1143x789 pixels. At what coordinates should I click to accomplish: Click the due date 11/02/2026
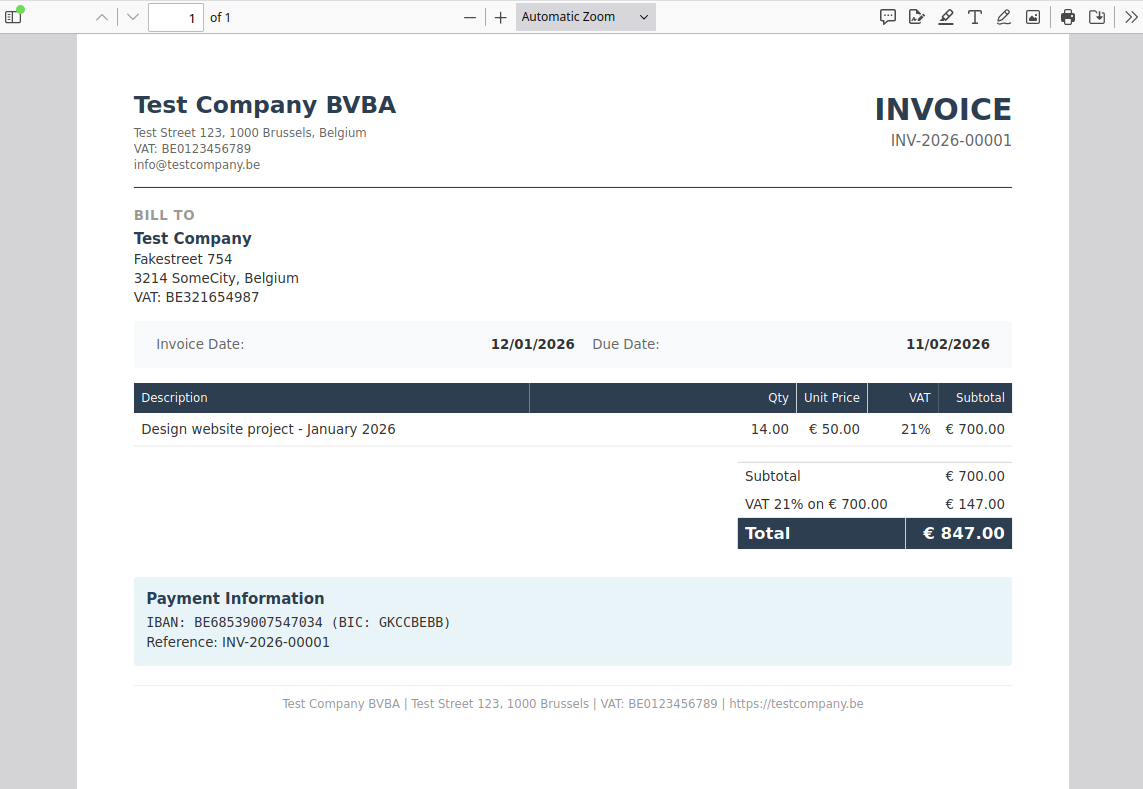tap(948, 344)
